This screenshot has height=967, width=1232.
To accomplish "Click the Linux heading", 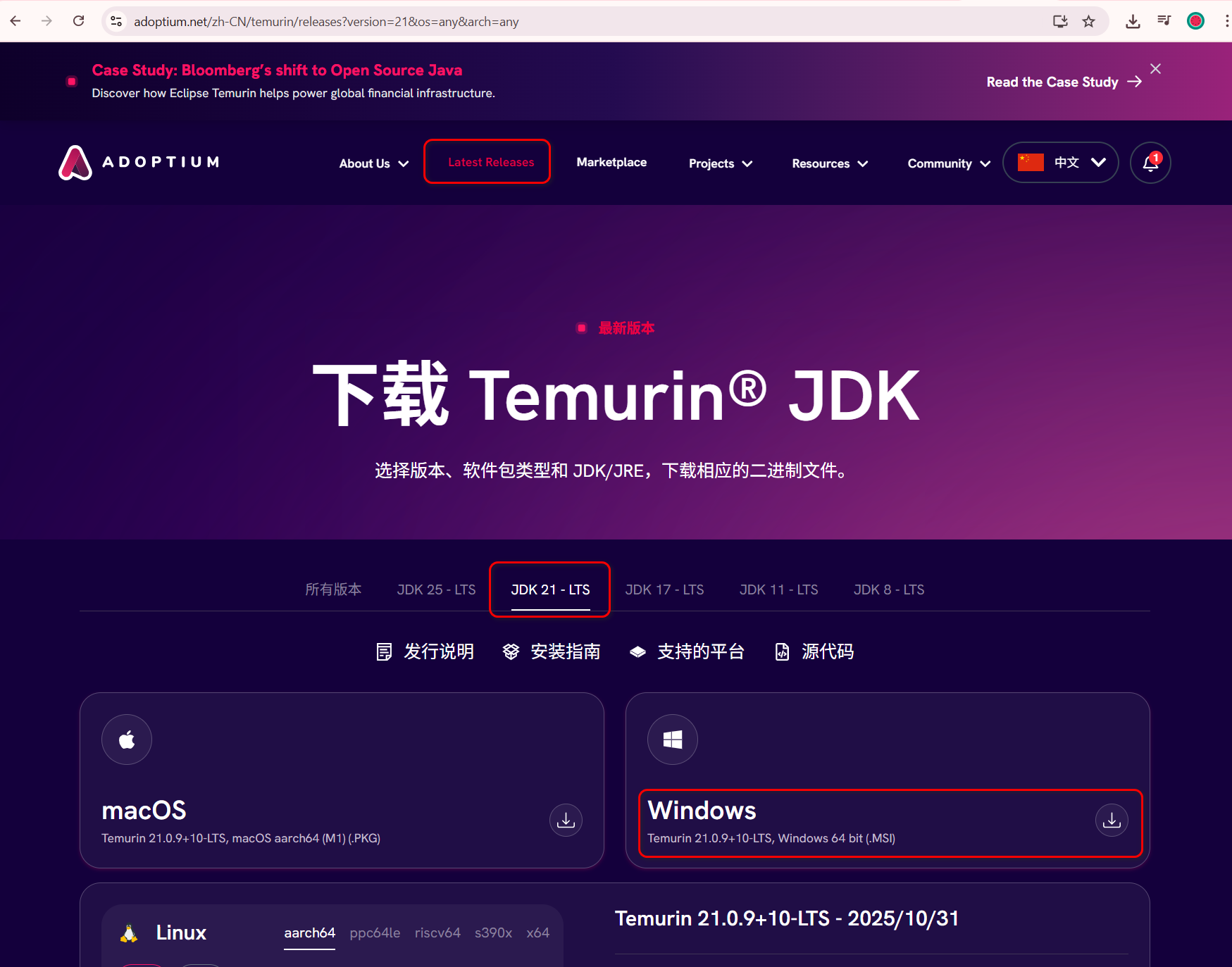I will click(181, 932).
